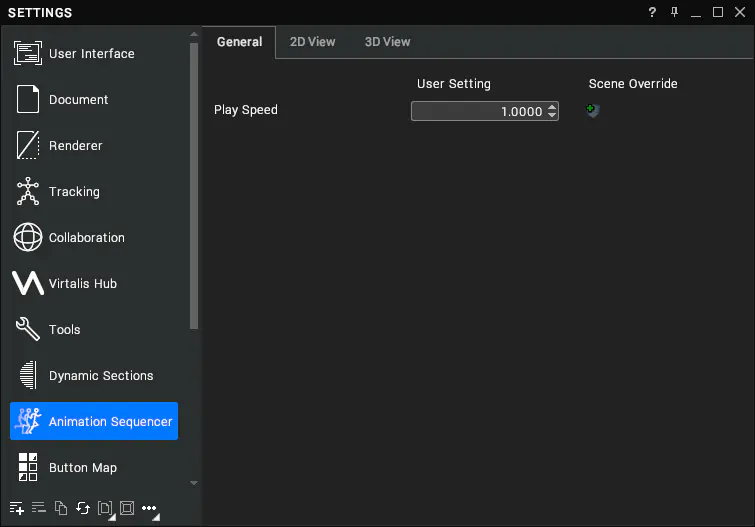Open the bracketed document dropdown icon
Image resolution: width=755 pixels, height=527 pixels.
106,509
